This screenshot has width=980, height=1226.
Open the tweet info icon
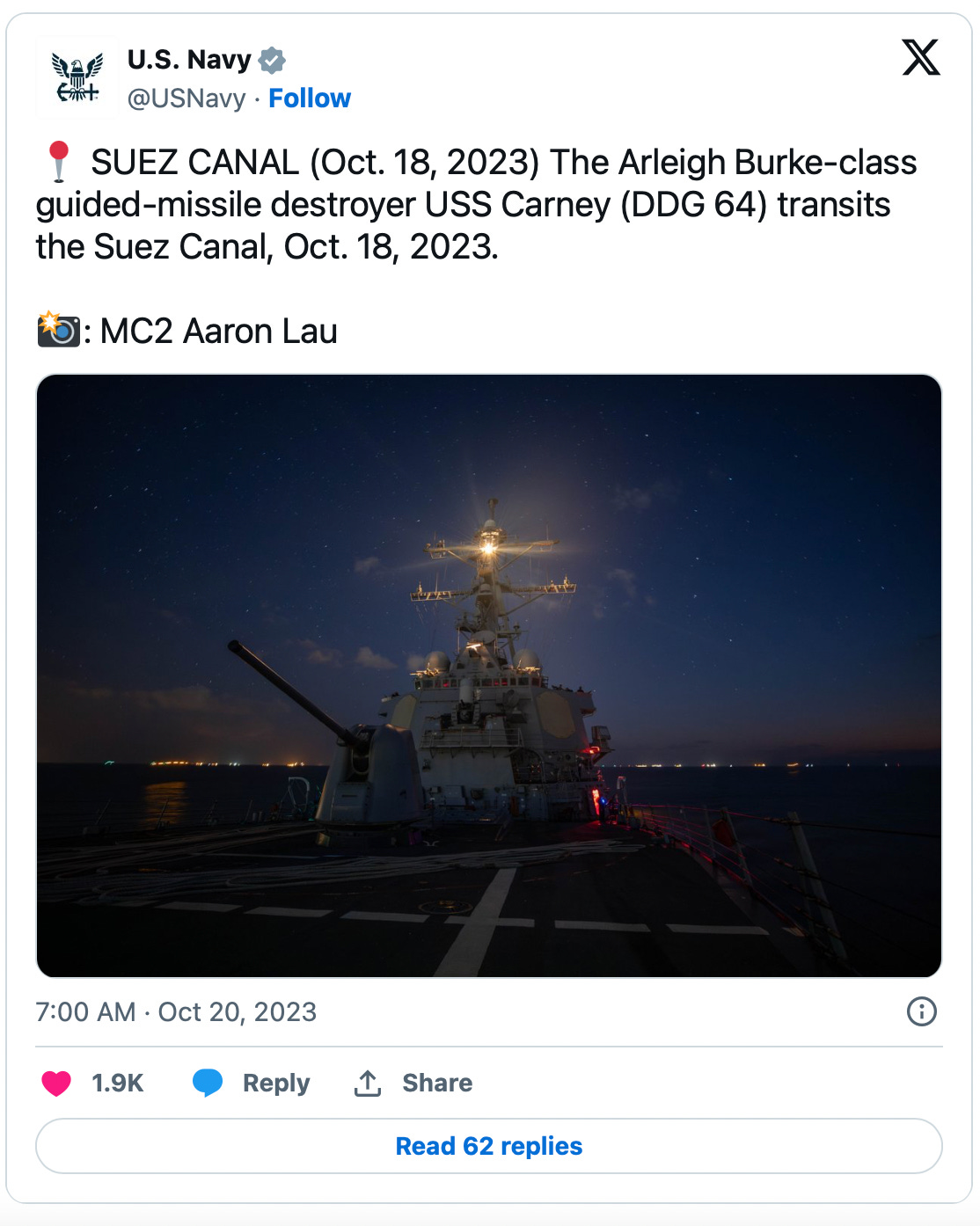click(x=921, y=1011)
